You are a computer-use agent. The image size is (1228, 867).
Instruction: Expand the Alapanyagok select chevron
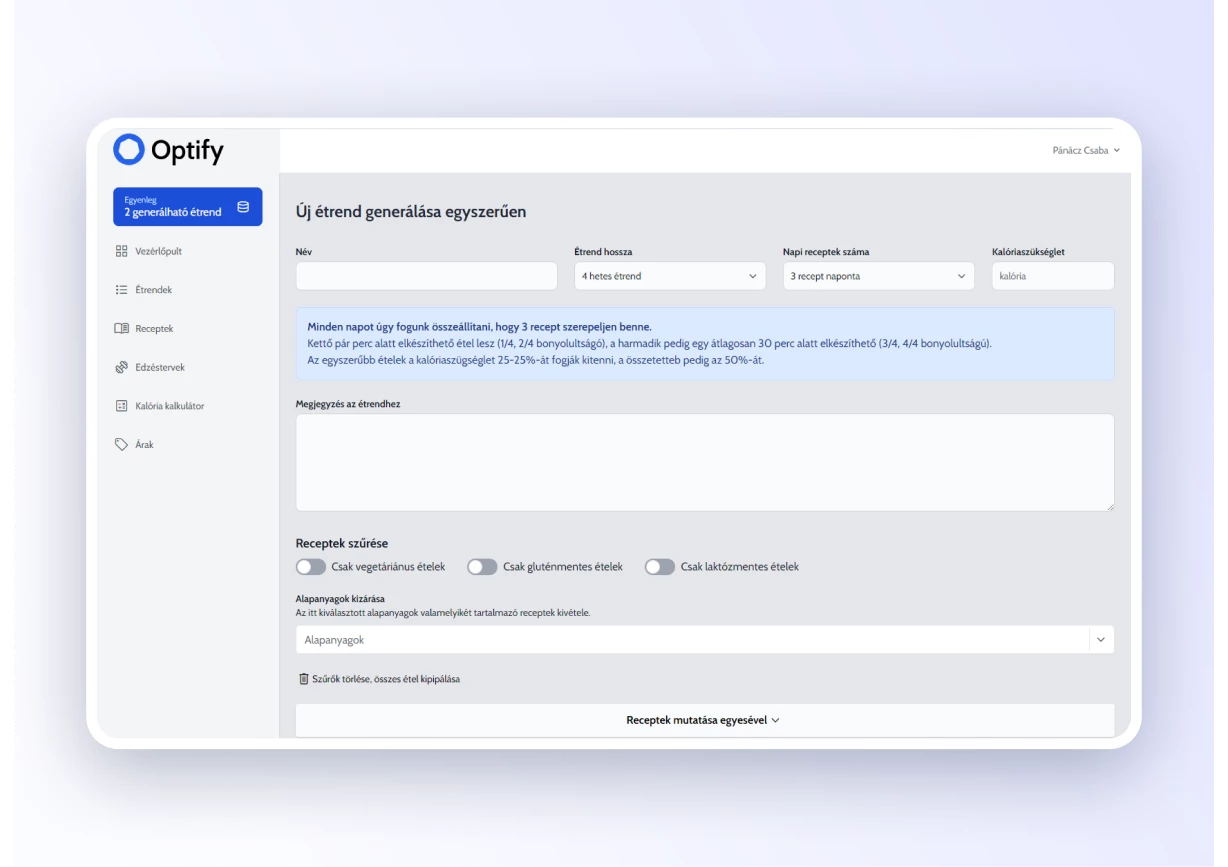1101,640
